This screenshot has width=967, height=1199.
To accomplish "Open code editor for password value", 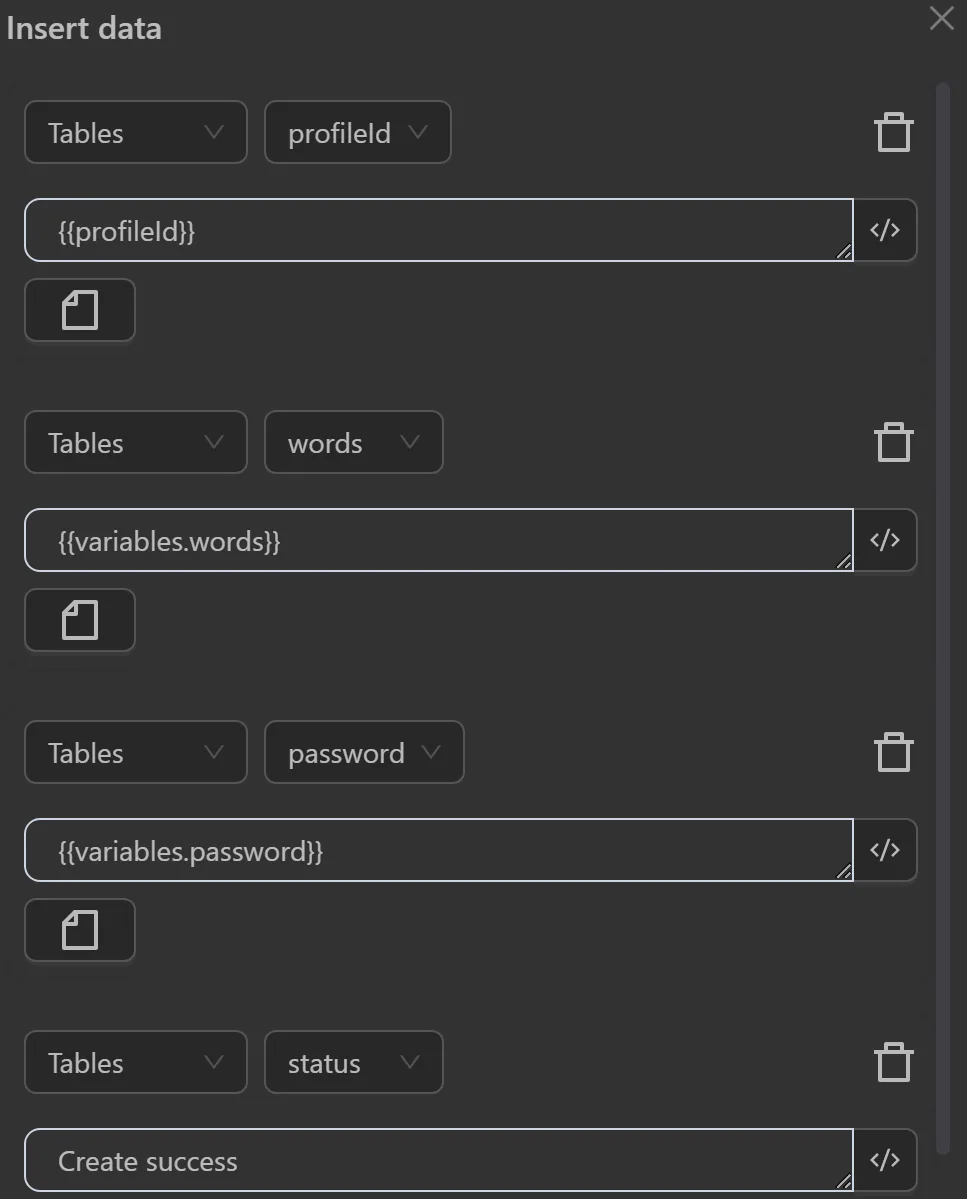I will (x=885, y=850).
